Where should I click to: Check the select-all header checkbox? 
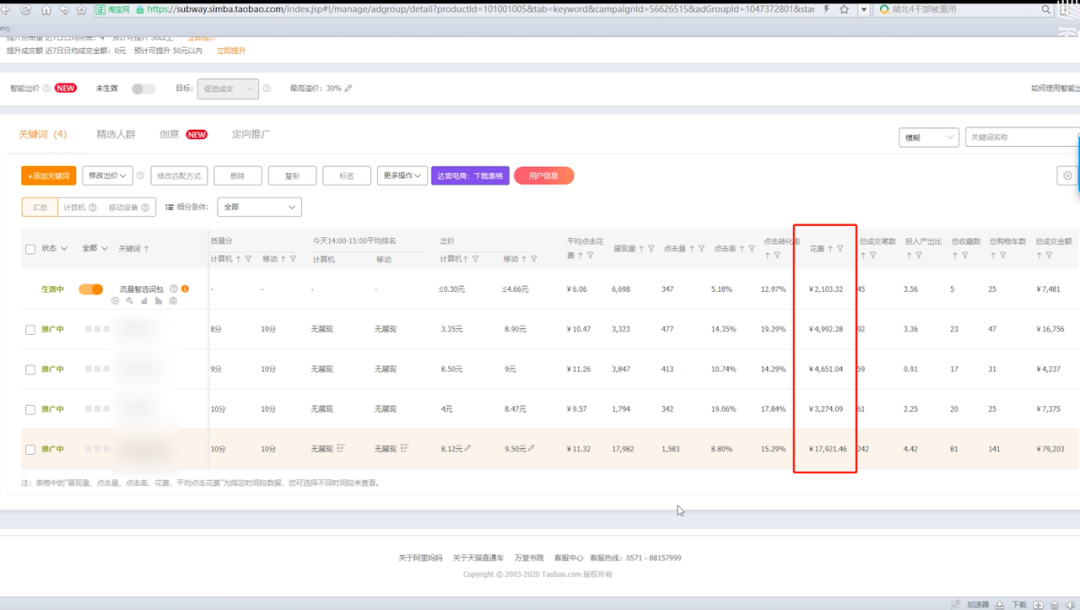pos(30,249)
